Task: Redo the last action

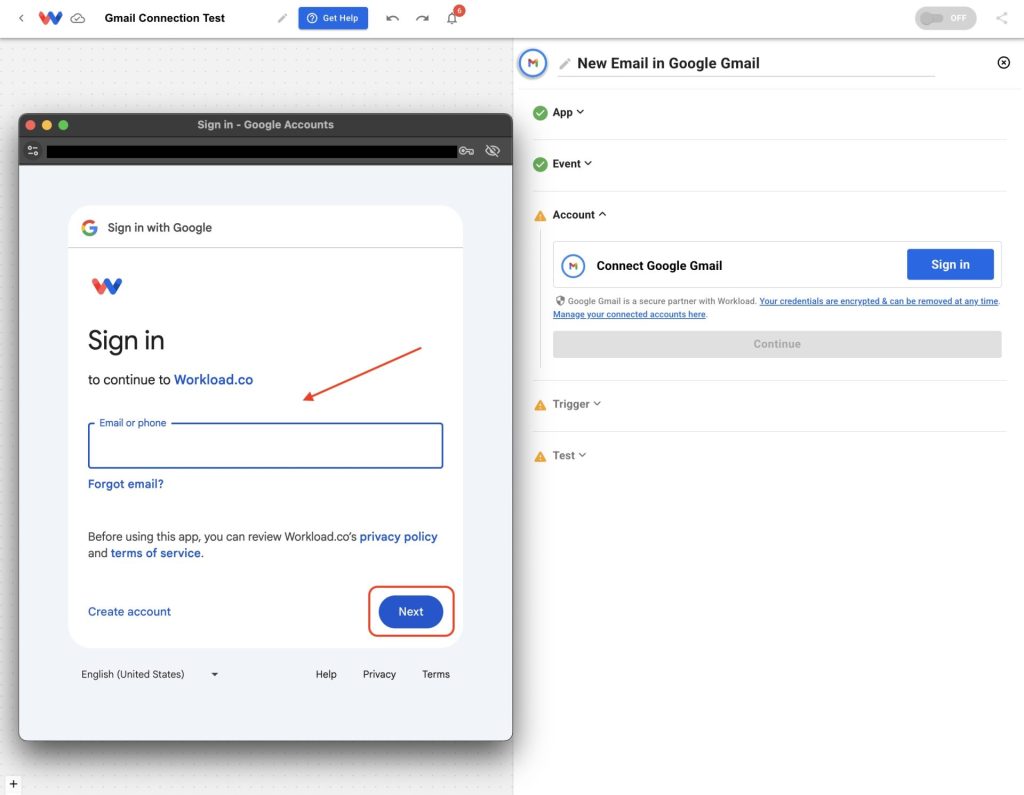Action: tap(423, 18)
